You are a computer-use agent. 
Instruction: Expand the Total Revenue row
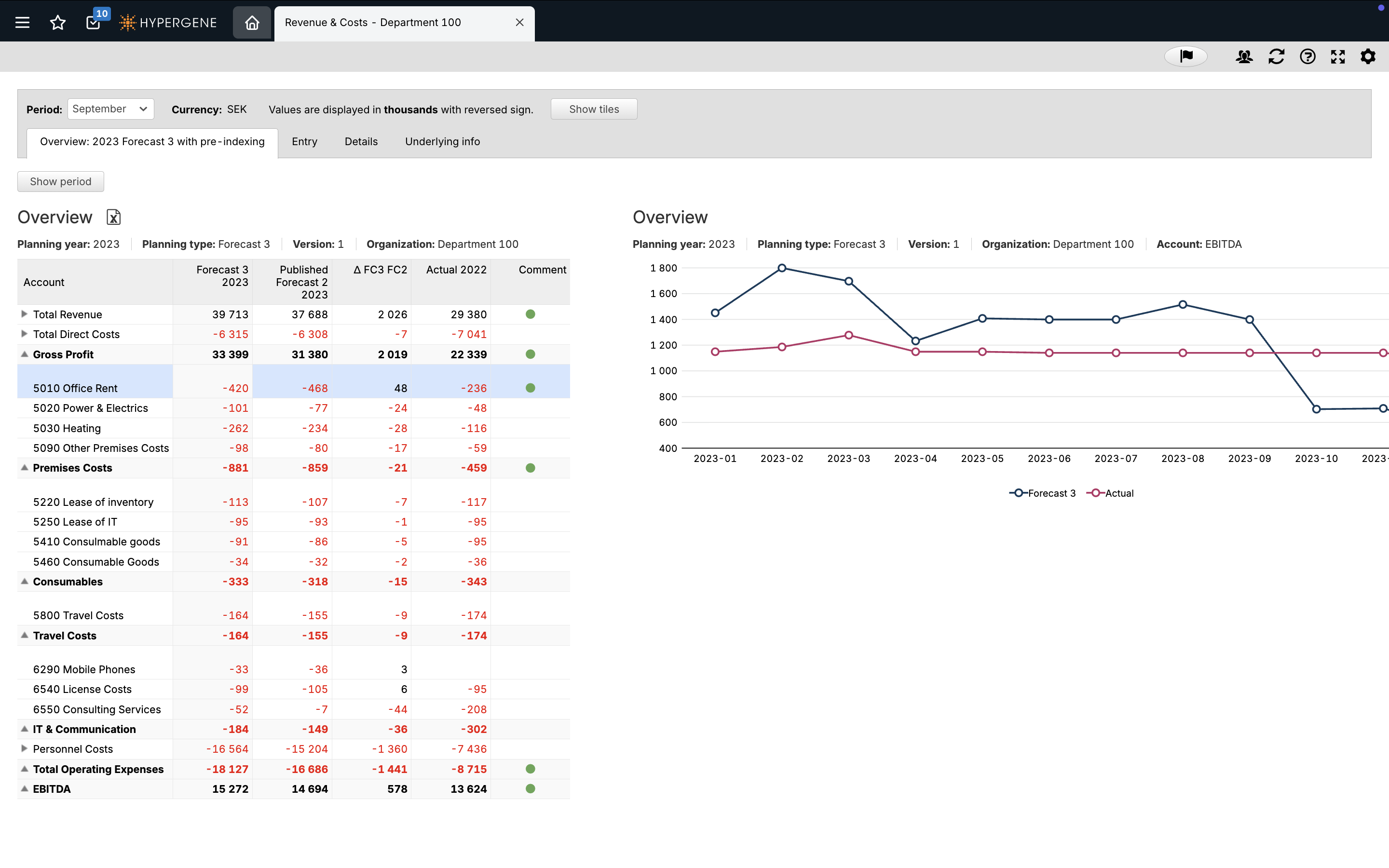[x=24, y=314]
